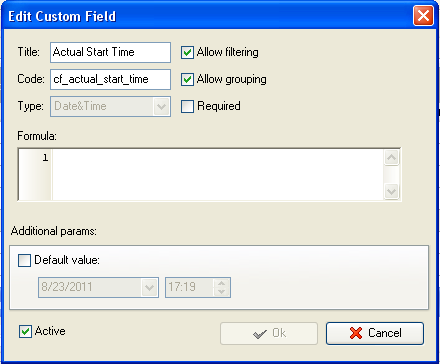Enable the Required checkbox
Screen dimensions: 440x364
pyautogui.click(x=187, y=106)
